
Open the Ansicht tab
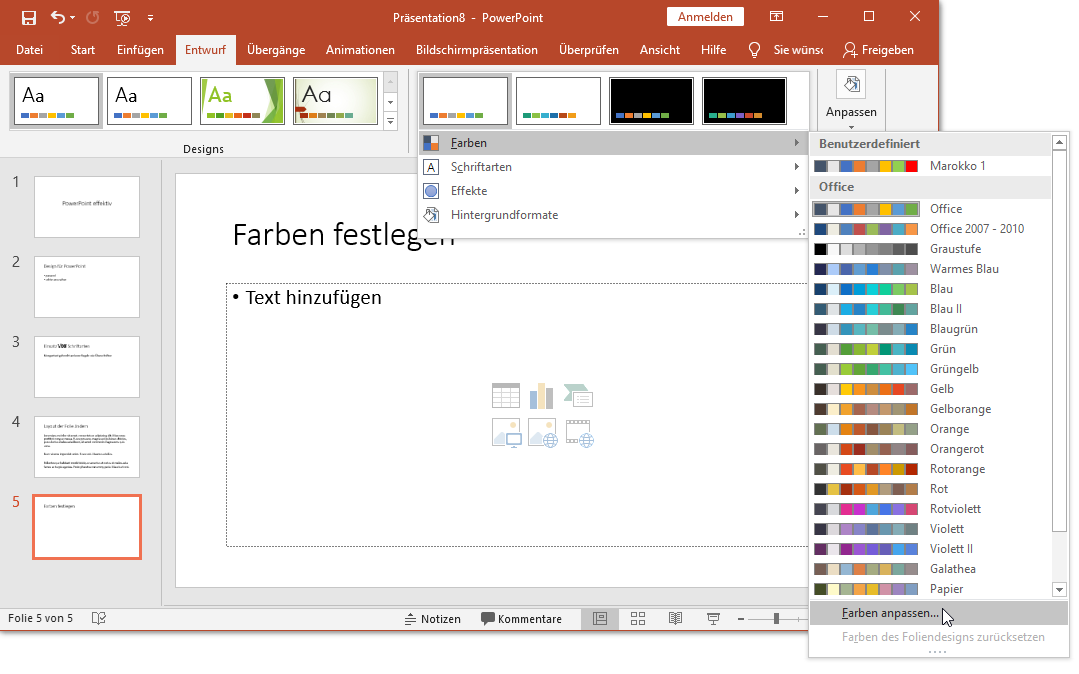(x=659, y=50)
